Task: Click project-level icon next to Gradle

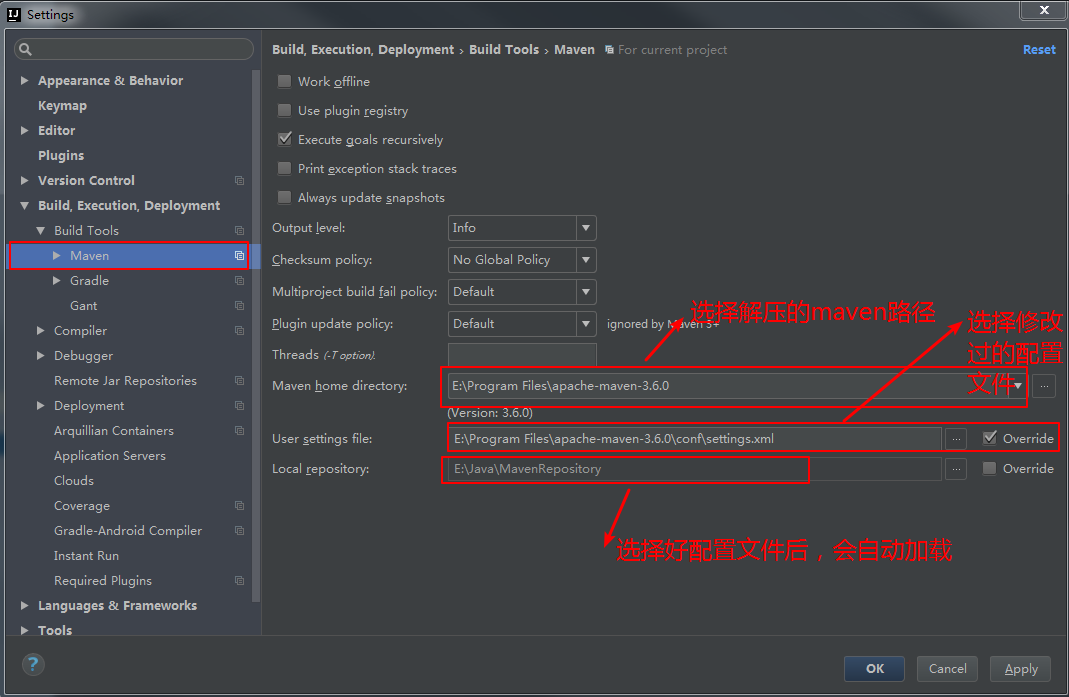Action: click(x=239, y=281)
